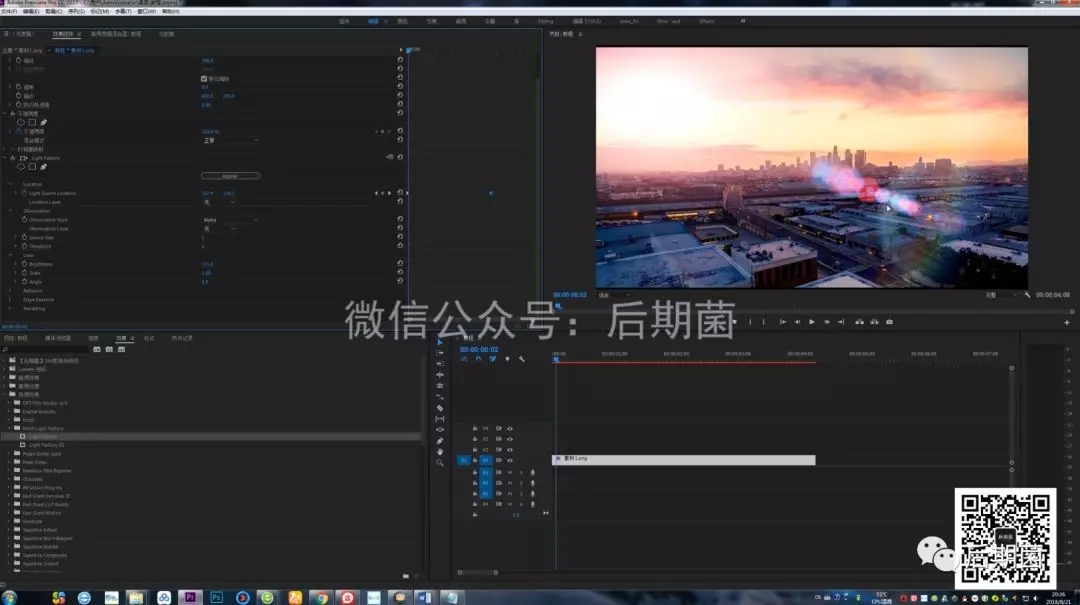This screenshot has width=1080, height=605.
Task: Select the Zoom tool magnifier
Action: [x=440, y=463]
